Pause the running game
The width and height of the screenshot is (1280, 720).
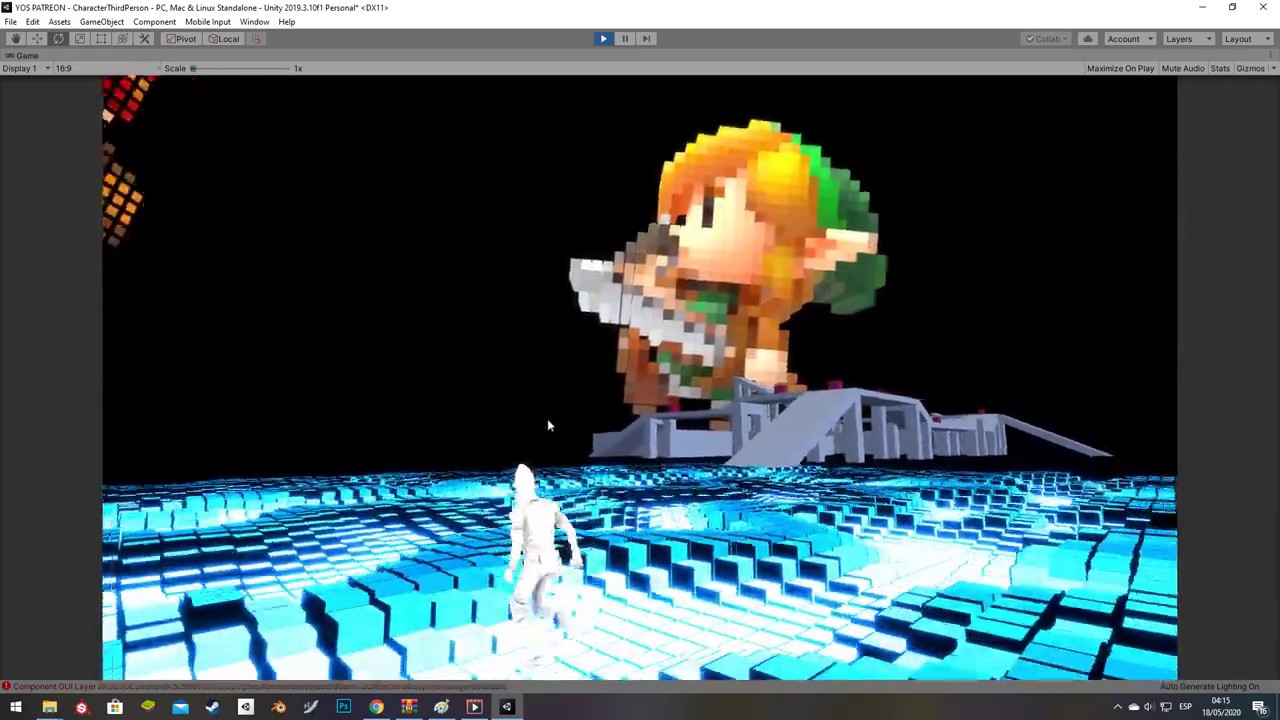[625, 39]
